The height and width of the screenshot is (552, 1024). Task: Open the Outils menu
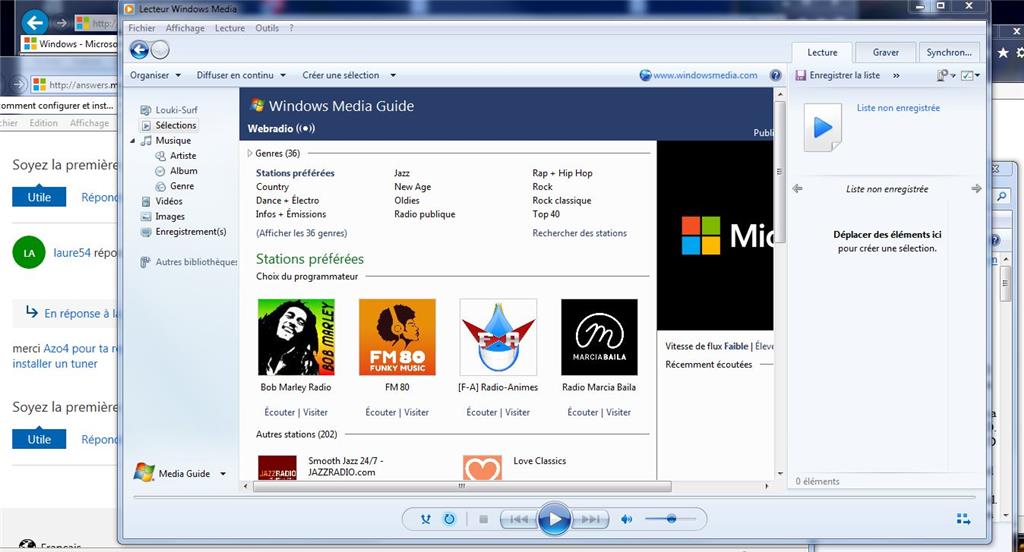(267, 28)
